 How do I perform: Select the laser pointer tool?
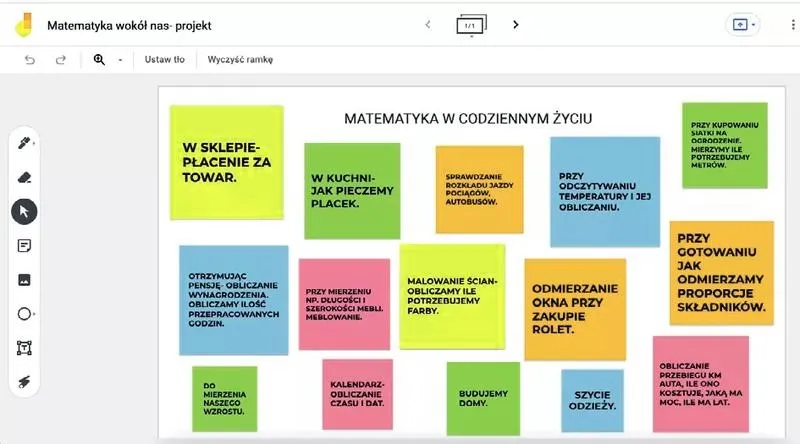click(24, 382)
